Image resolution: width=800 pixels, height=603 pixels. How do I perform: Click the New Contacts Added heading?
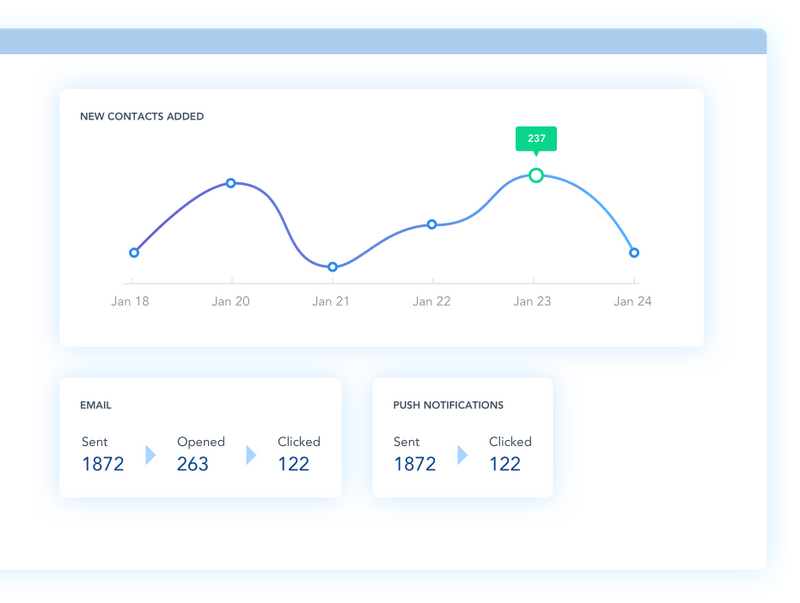142,116
